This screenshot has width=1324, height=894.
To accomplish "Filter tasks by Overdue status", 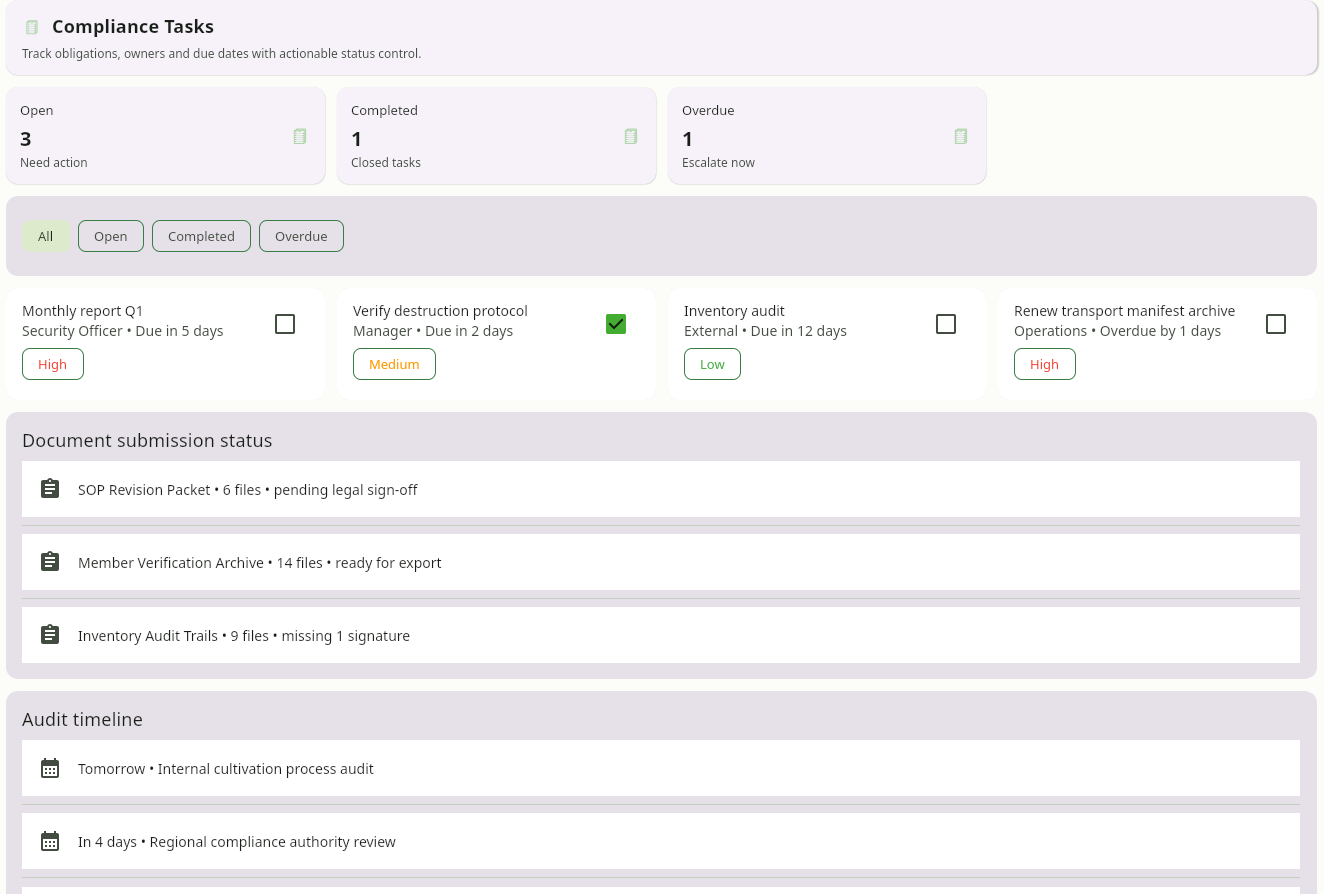I will click(x=301, y=236).
